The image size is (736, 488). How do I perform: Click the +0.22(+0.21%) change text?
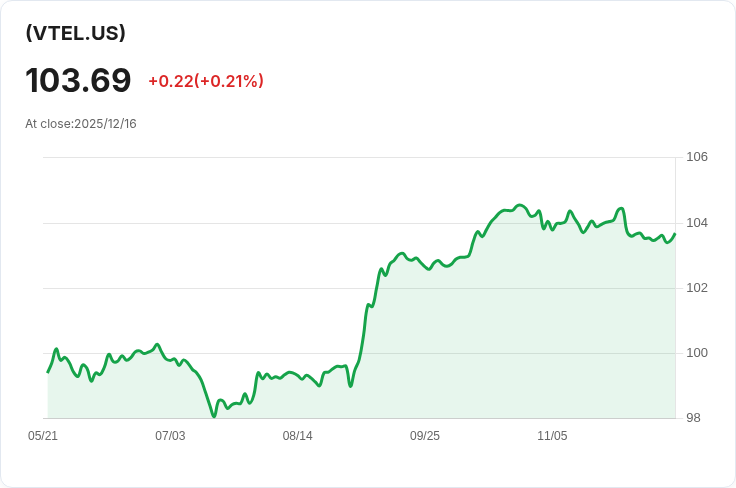(206, 81)
